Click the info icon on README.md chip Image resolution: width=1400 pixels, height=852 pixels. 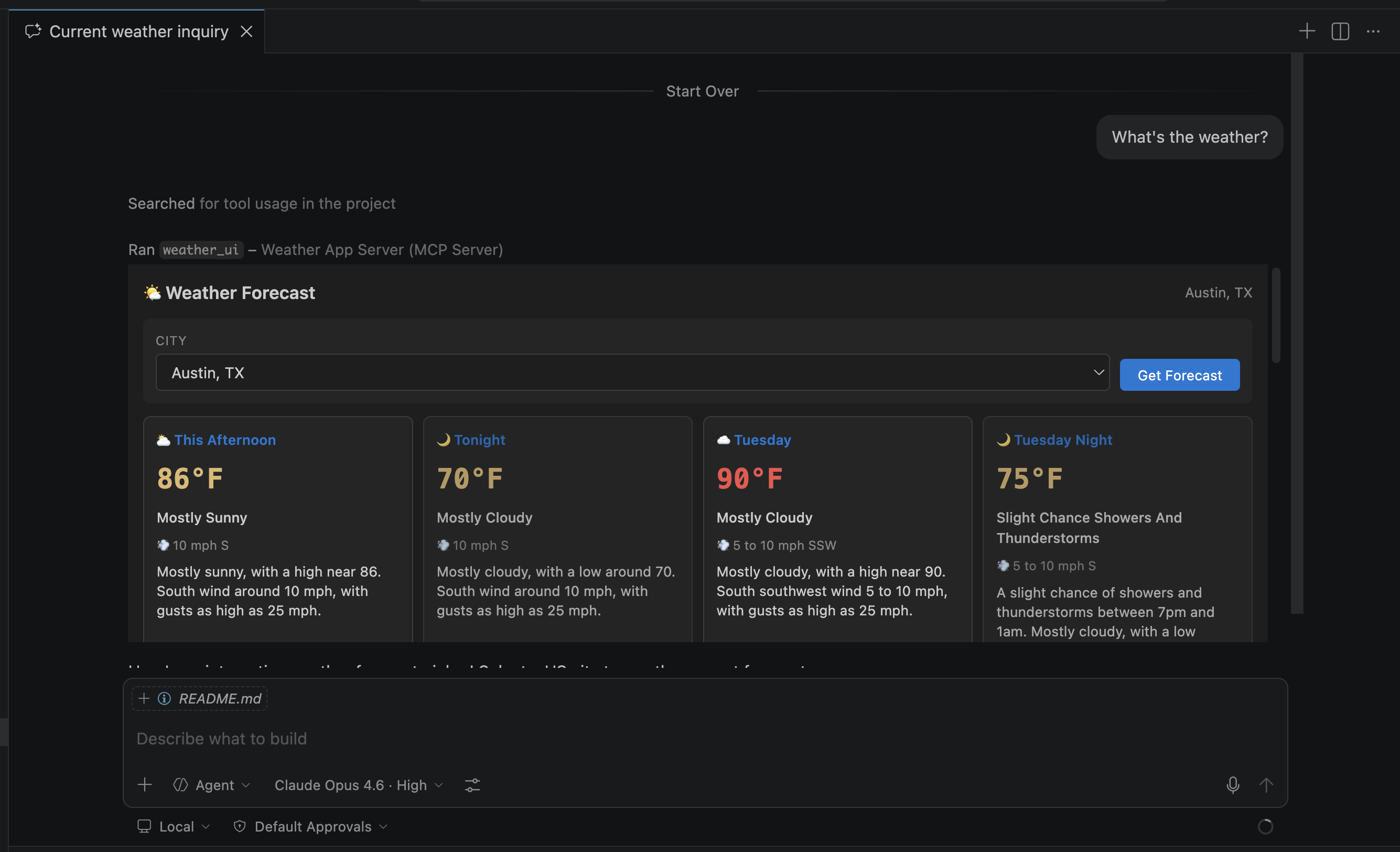(164, 698)
